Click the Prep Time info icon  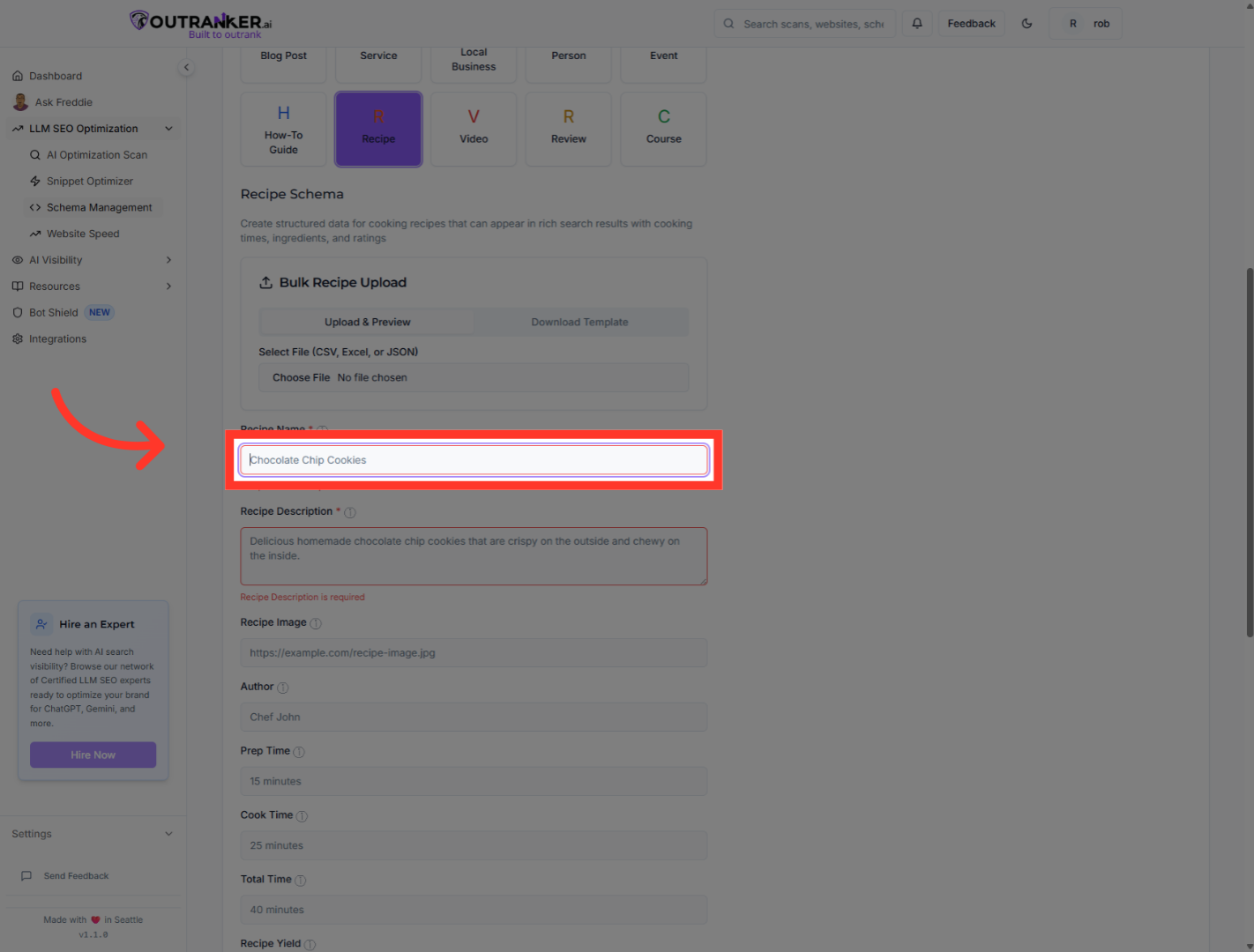tap(299, 752)
